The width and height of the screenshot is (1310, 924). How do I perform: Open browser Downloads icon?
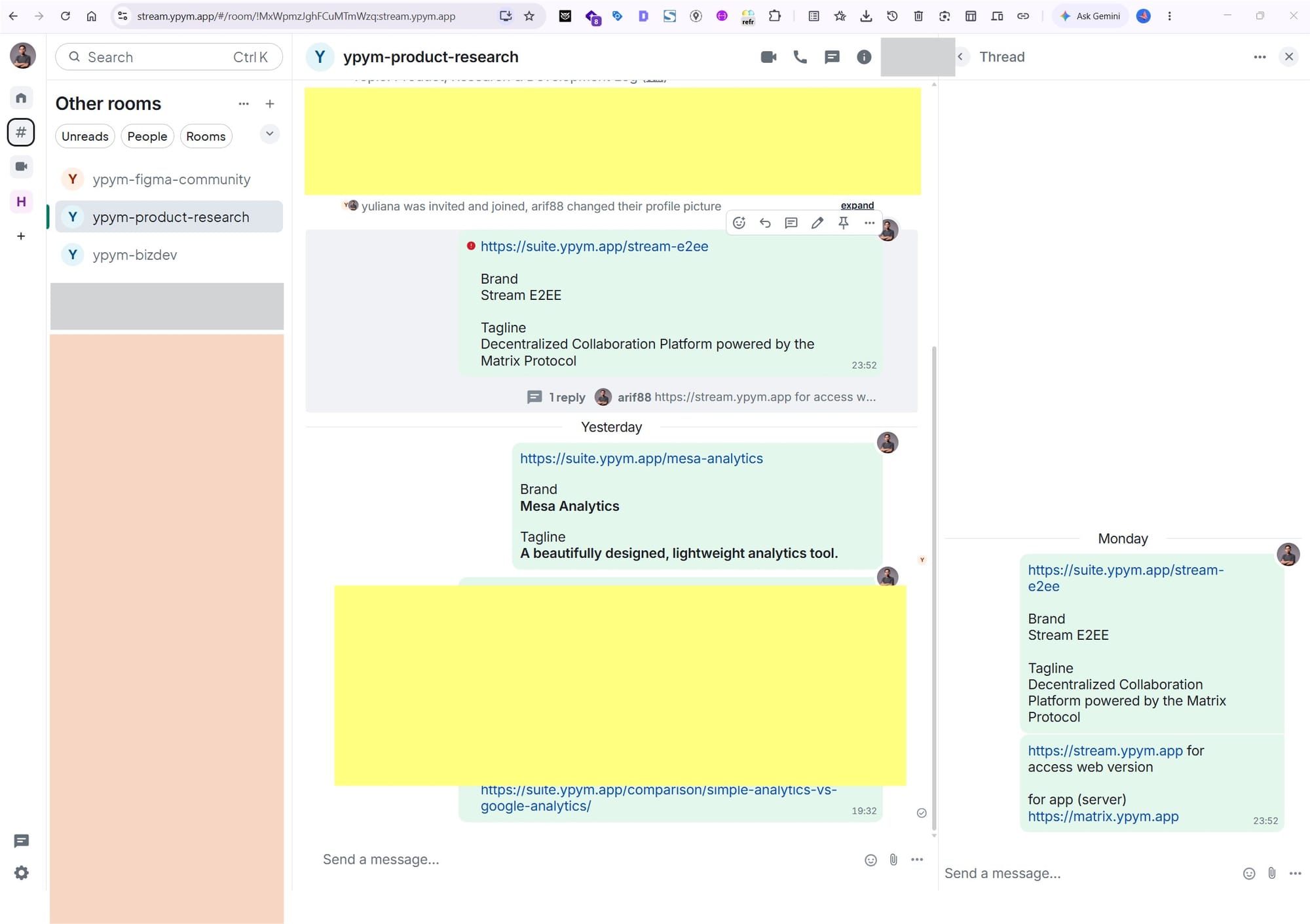click(x=866, y=16)
